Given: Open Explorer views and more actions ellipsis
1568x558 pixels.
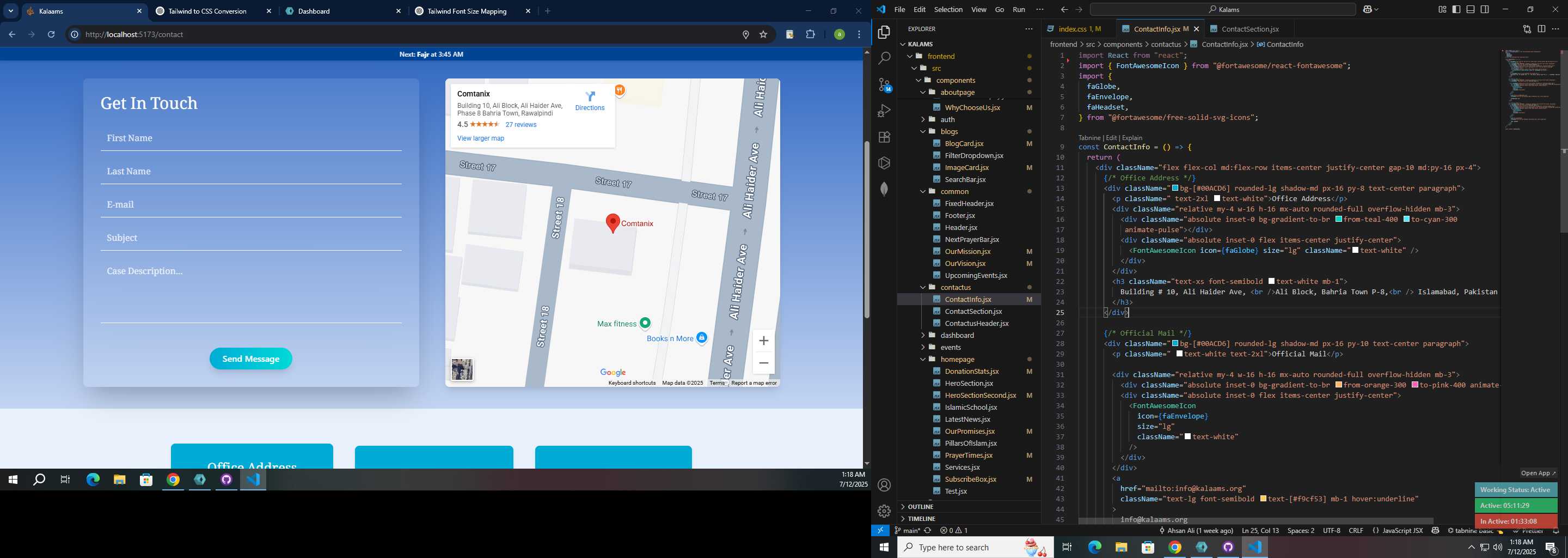Looking at the screenshot, I should (x=1028, y=29).
